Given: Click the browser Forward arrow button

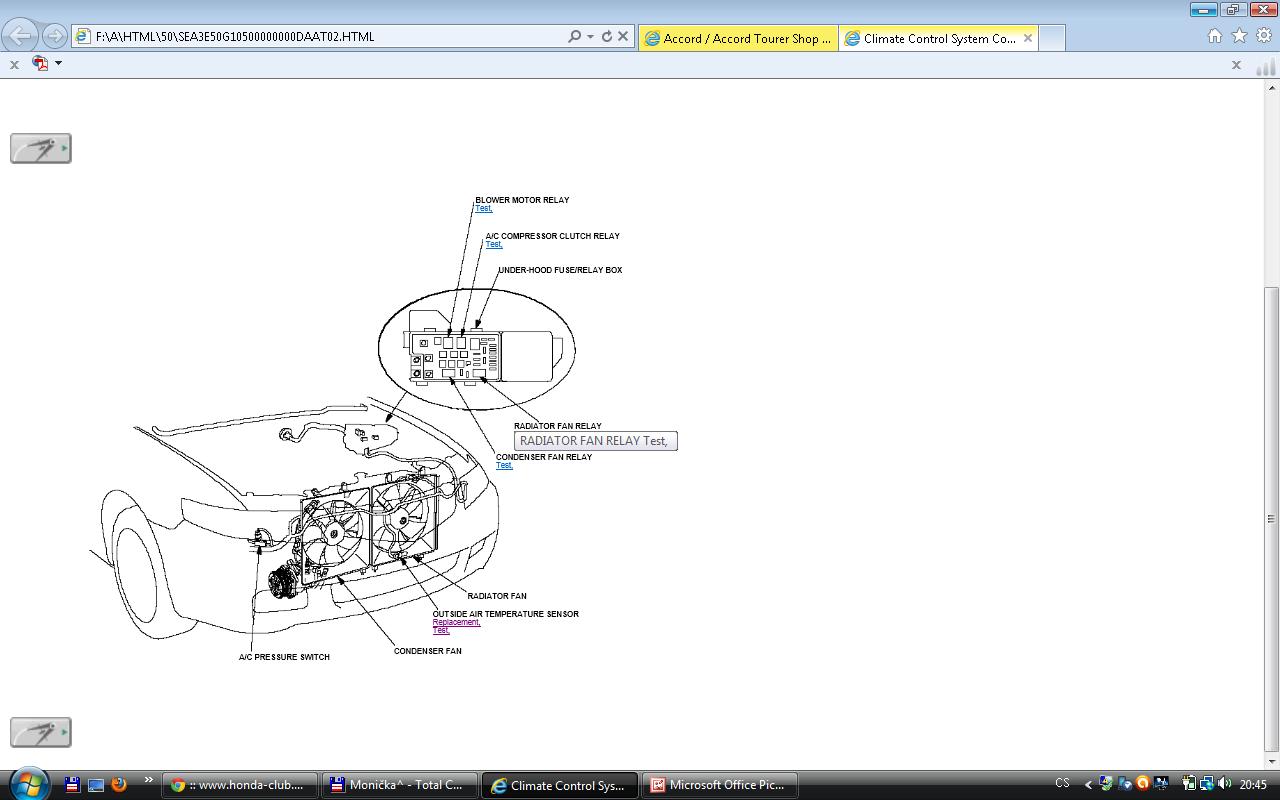Looking at the screenshot, I should tap(55, 37).
